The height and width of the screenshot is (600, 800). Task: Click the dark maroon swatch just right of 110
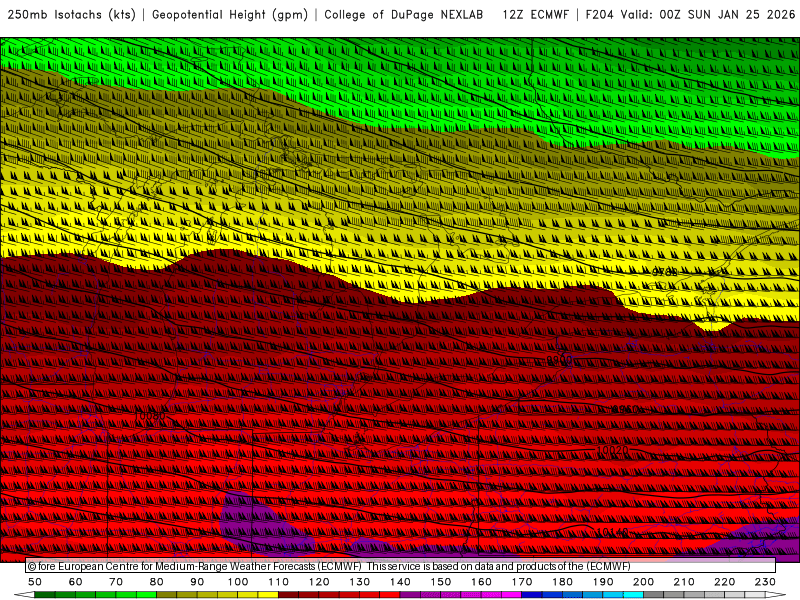tap(288, 595)
